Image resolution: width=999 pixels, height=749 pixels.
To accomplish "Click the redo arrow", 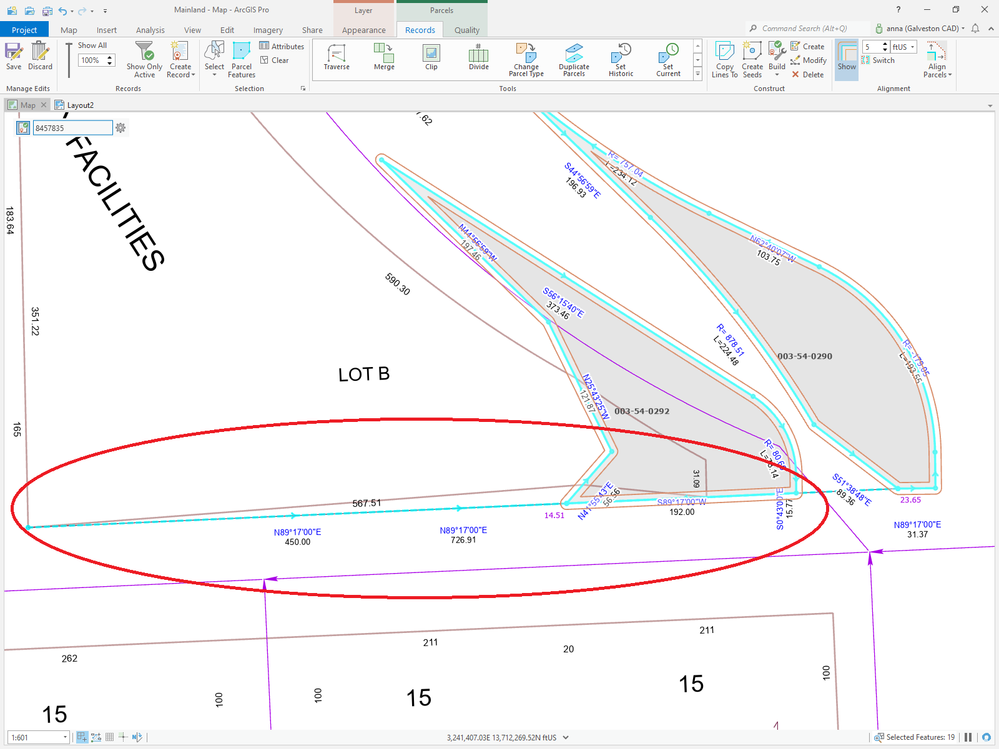I will pos(82,10).
